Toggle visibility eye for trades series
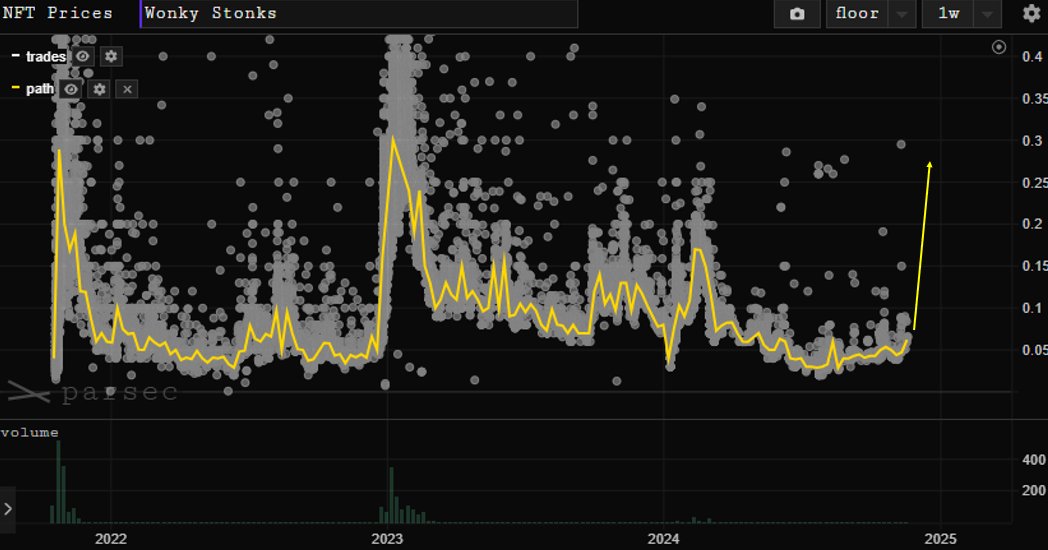1048x550 pixels. point(82,56)
